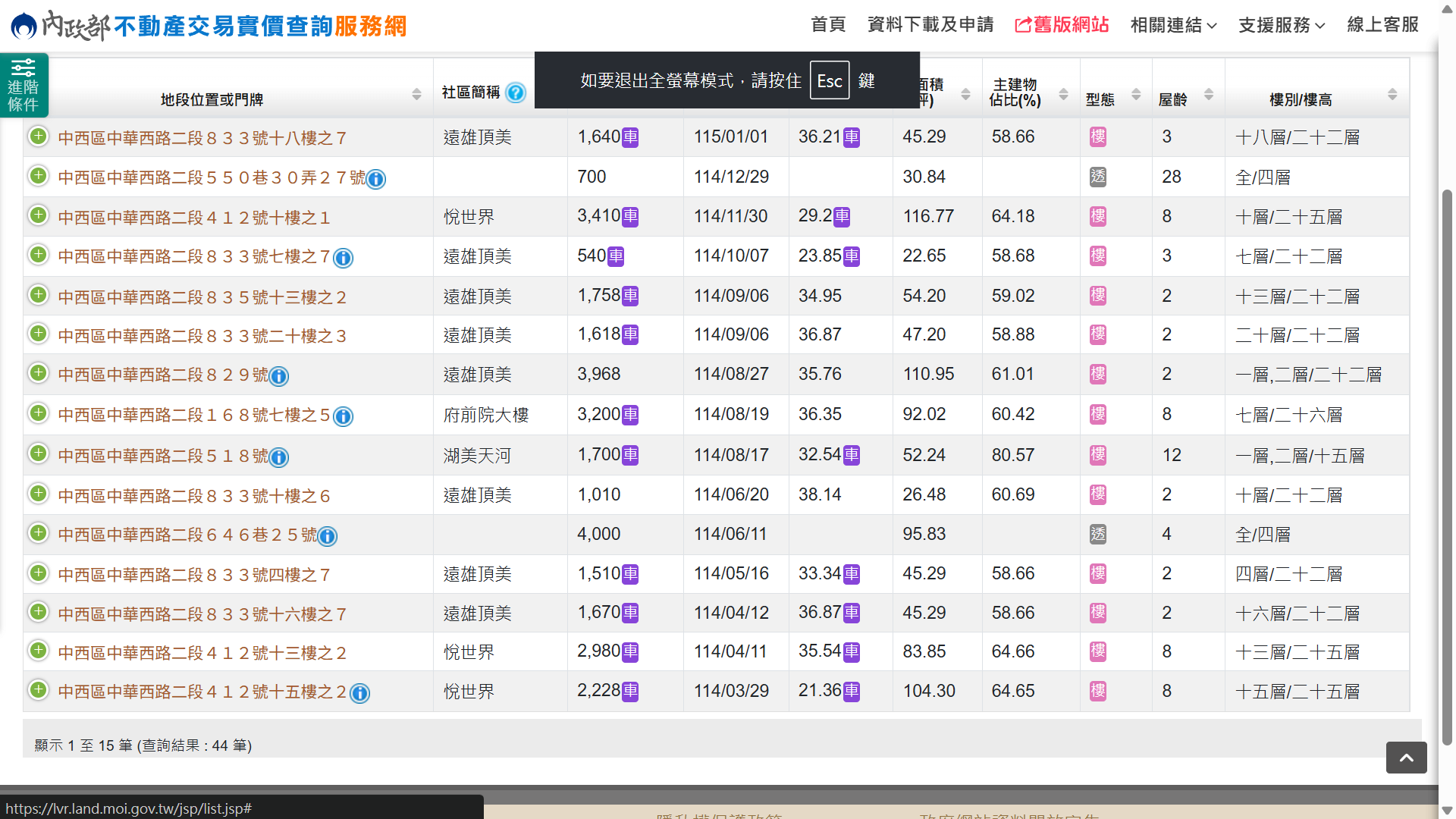The width and height of the screenshot is (1456, 819).
Task: Open the 舊版網站 link
Action: tap(1062, 25)
